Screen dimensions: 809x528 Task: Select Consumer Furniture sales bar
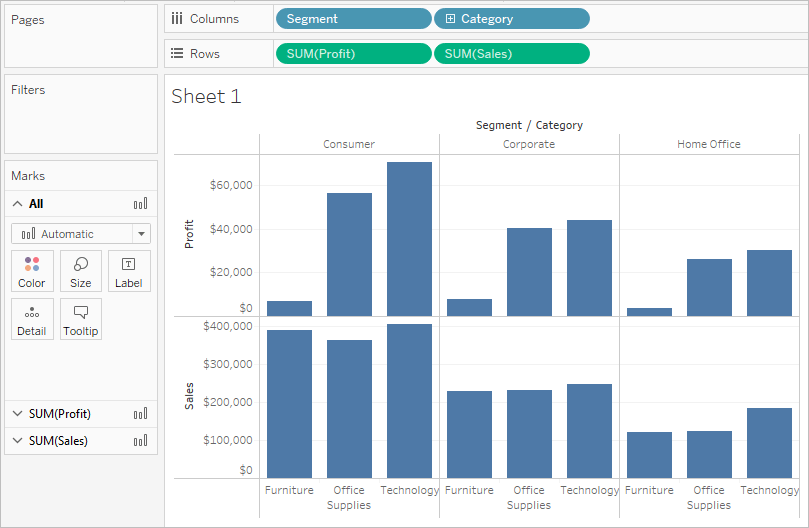click(x=289, y=404)
